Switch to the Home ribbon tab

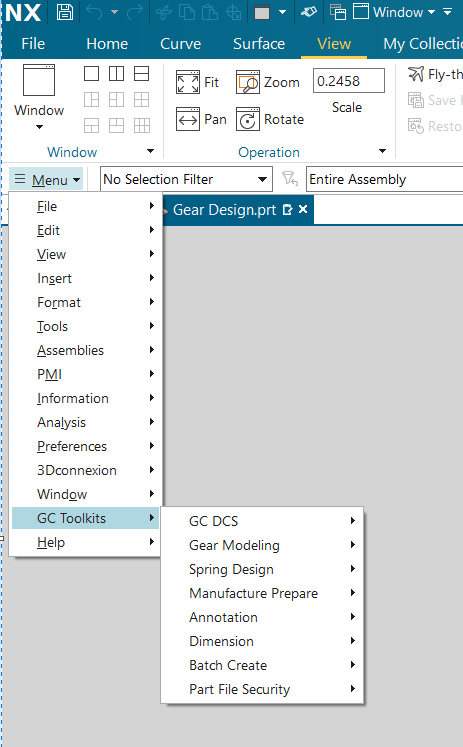(107, 44)
